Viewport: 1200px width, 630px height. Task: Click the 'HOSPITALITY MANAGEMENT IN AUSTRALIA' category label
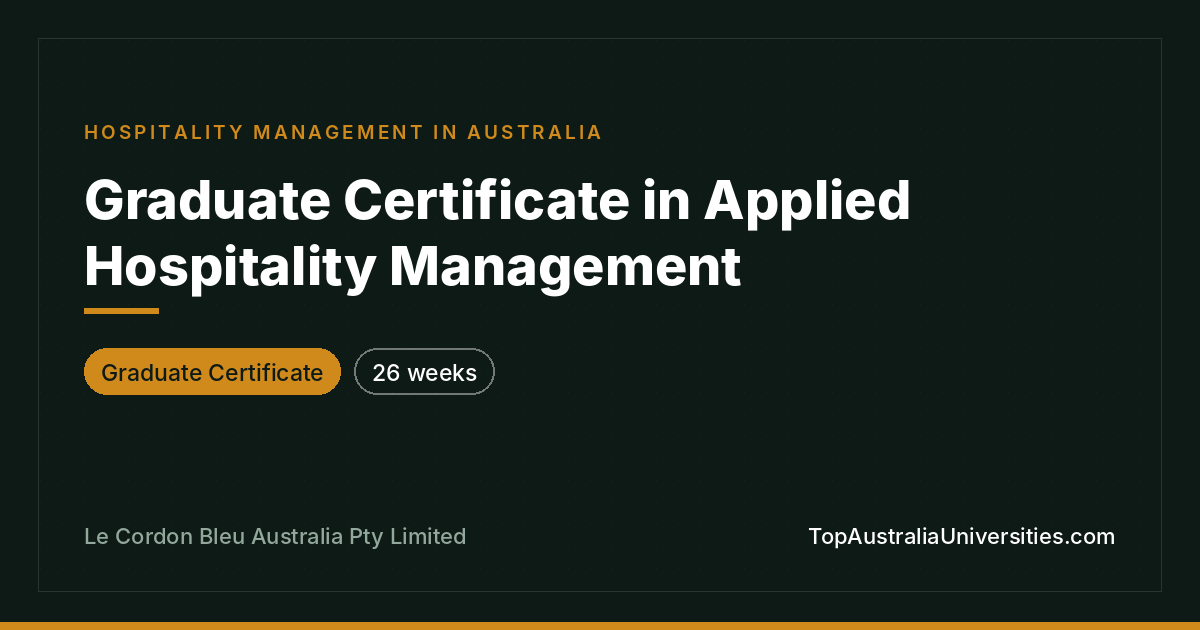click(343, 132)
